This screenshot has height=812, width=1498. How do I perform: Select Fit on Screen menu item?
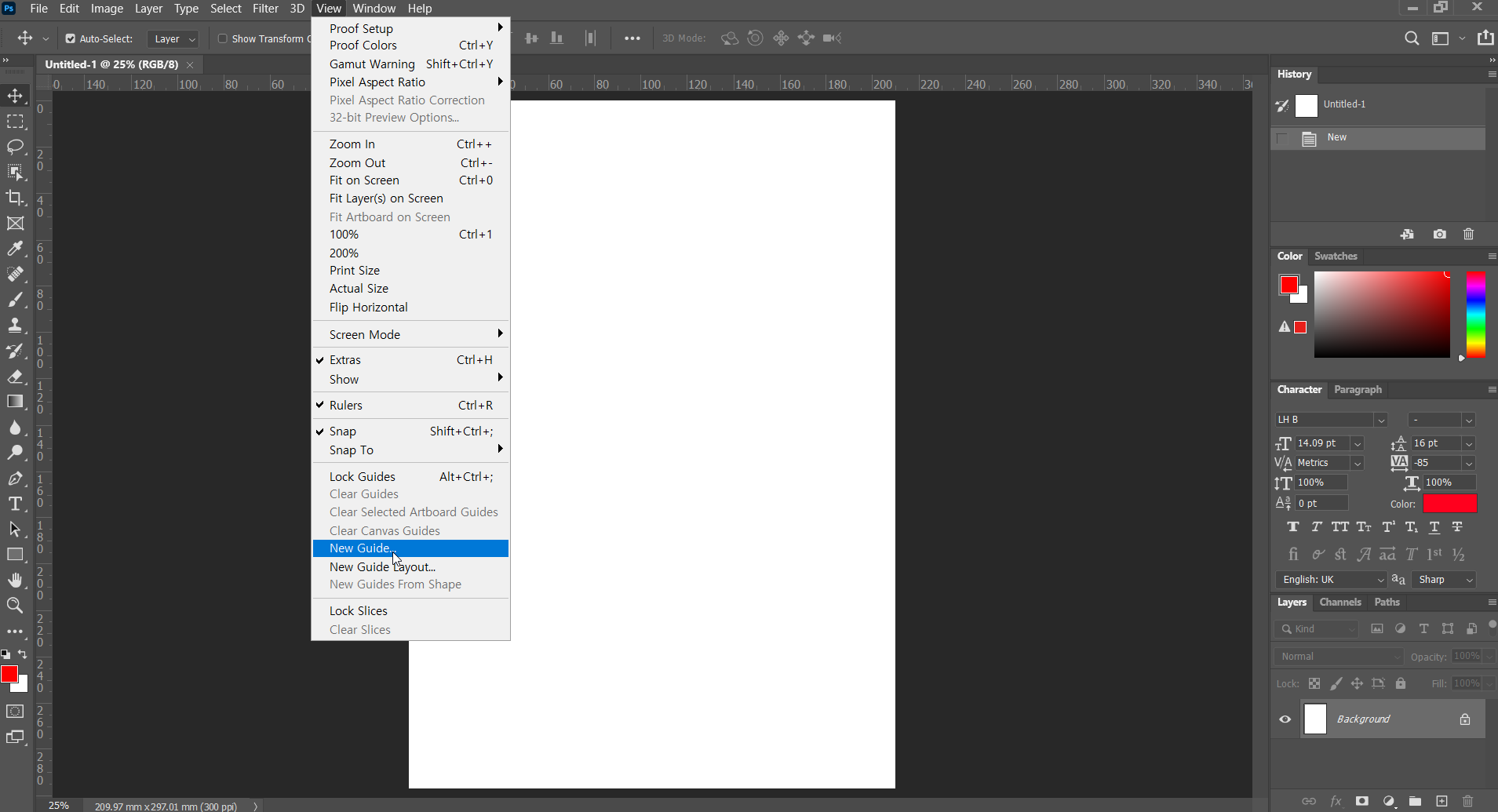click(x=410, y=180)
